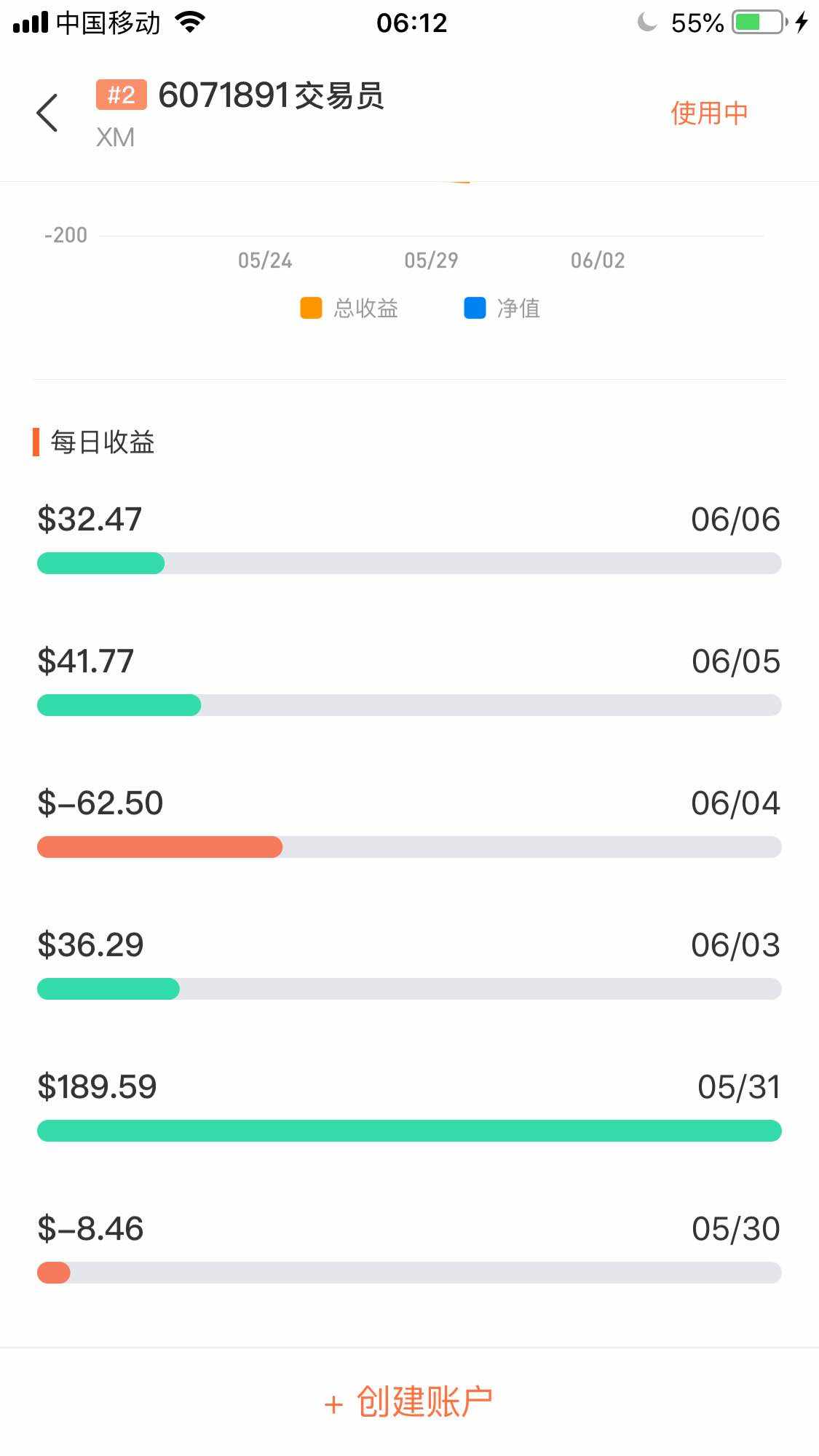Tap the back arrow icon
This screenshot has width=819, height=1456.
click(47, 114)
